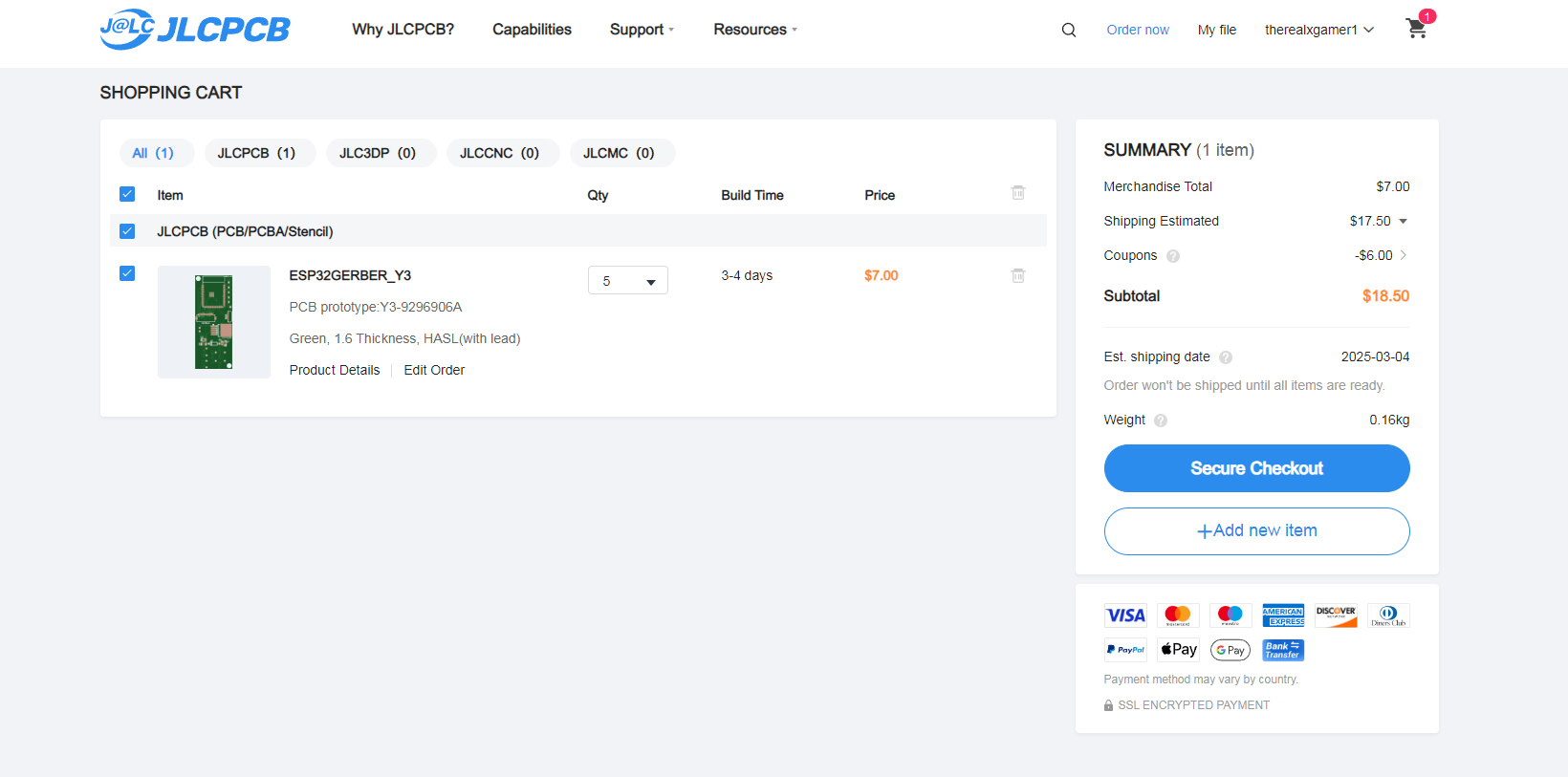Open the therealxgamer1 account dropdown

(x=1319, y=30)
